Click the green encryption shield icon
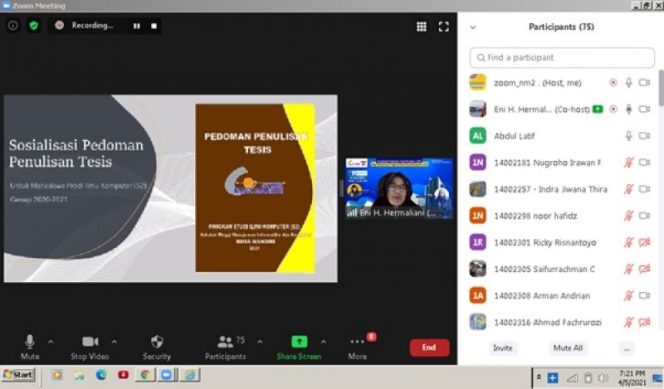664x389 pixels. (33, 26)
